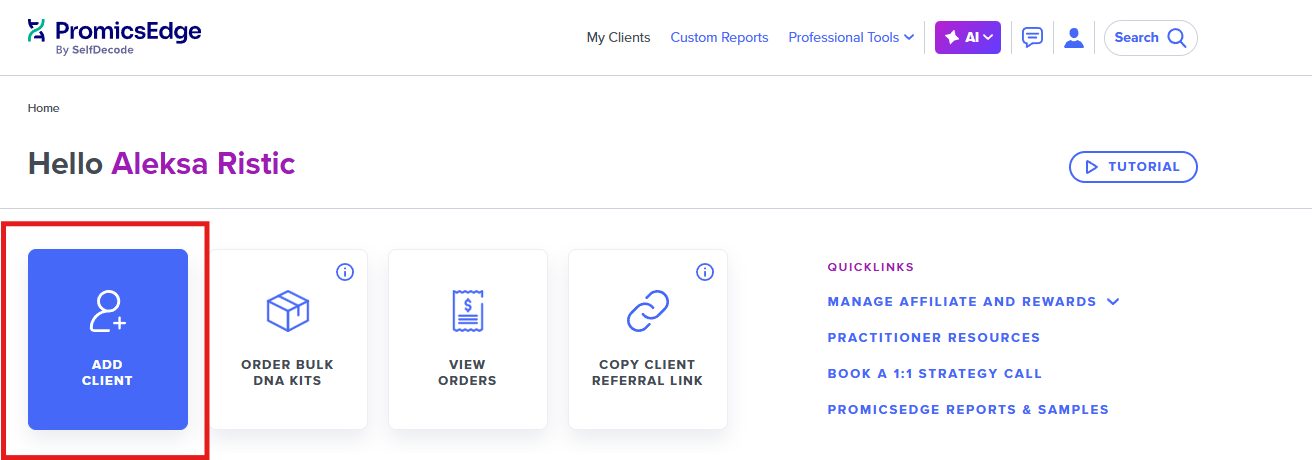
Task: Go to My Clients
Action: click(618, 38)
